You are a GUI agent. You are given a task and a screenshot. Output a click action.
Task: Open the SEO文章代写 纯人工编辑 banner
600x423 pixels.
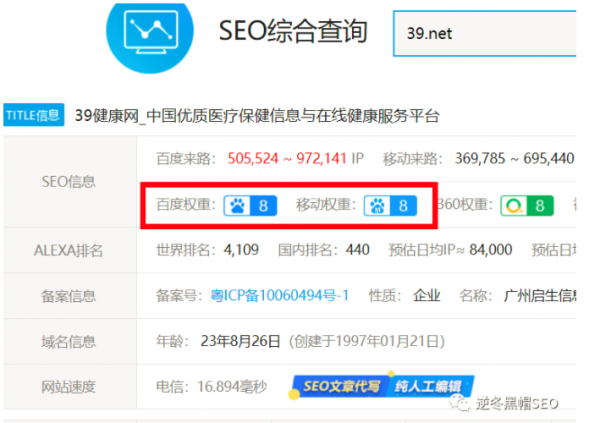[x=382, y=386]
